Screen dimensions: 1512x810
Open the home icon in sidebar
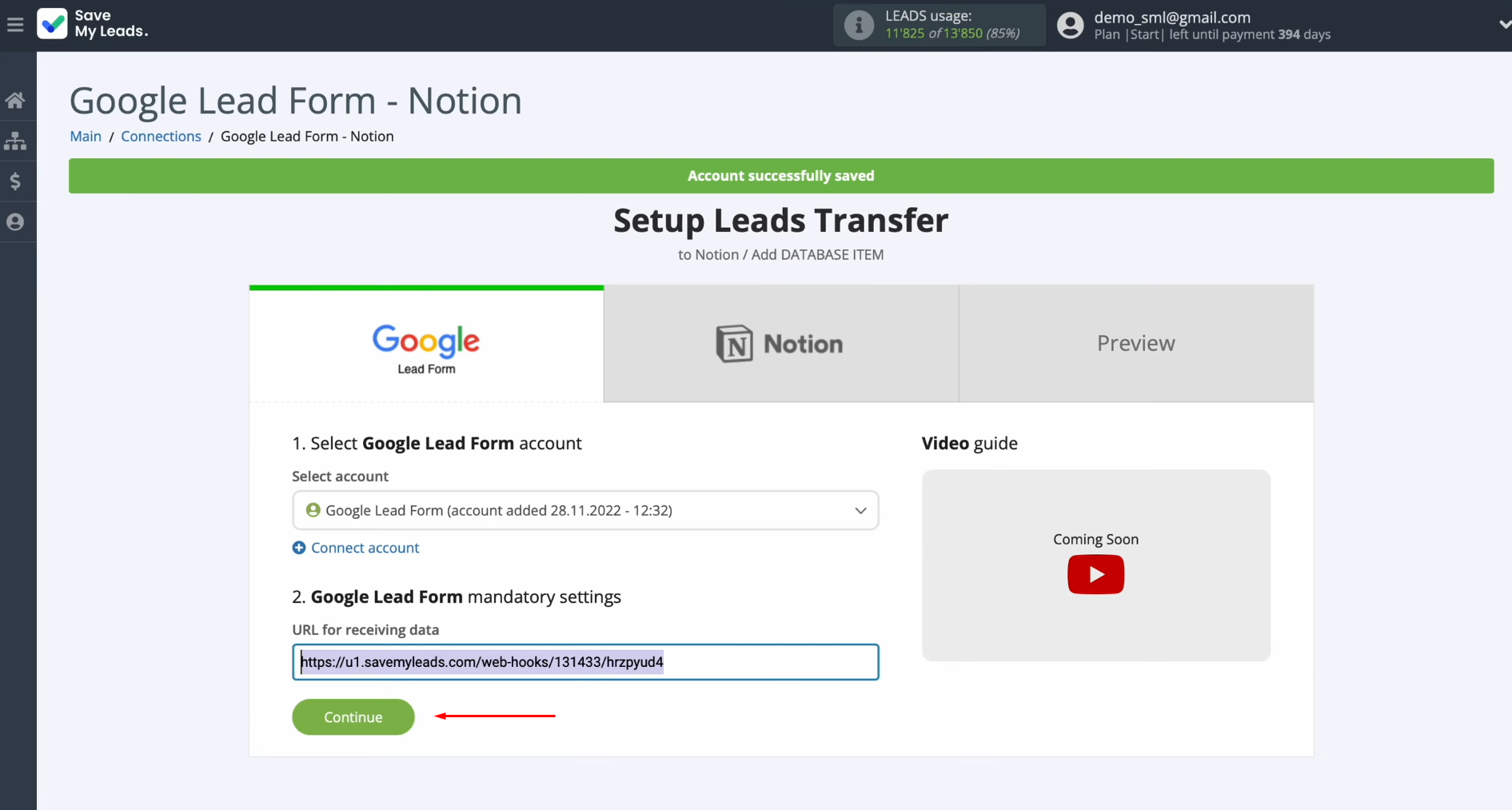[15, 101]
